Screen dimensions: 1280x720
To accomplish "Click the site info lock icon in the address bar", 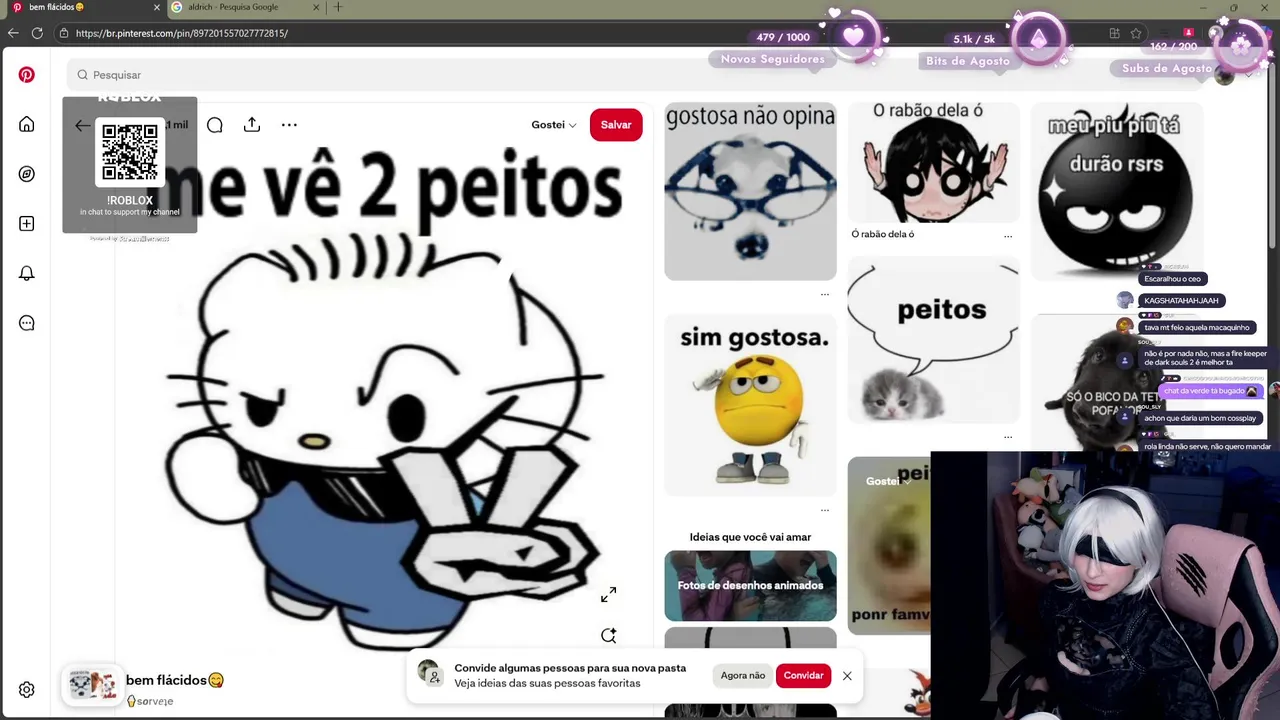I will 64,33.
